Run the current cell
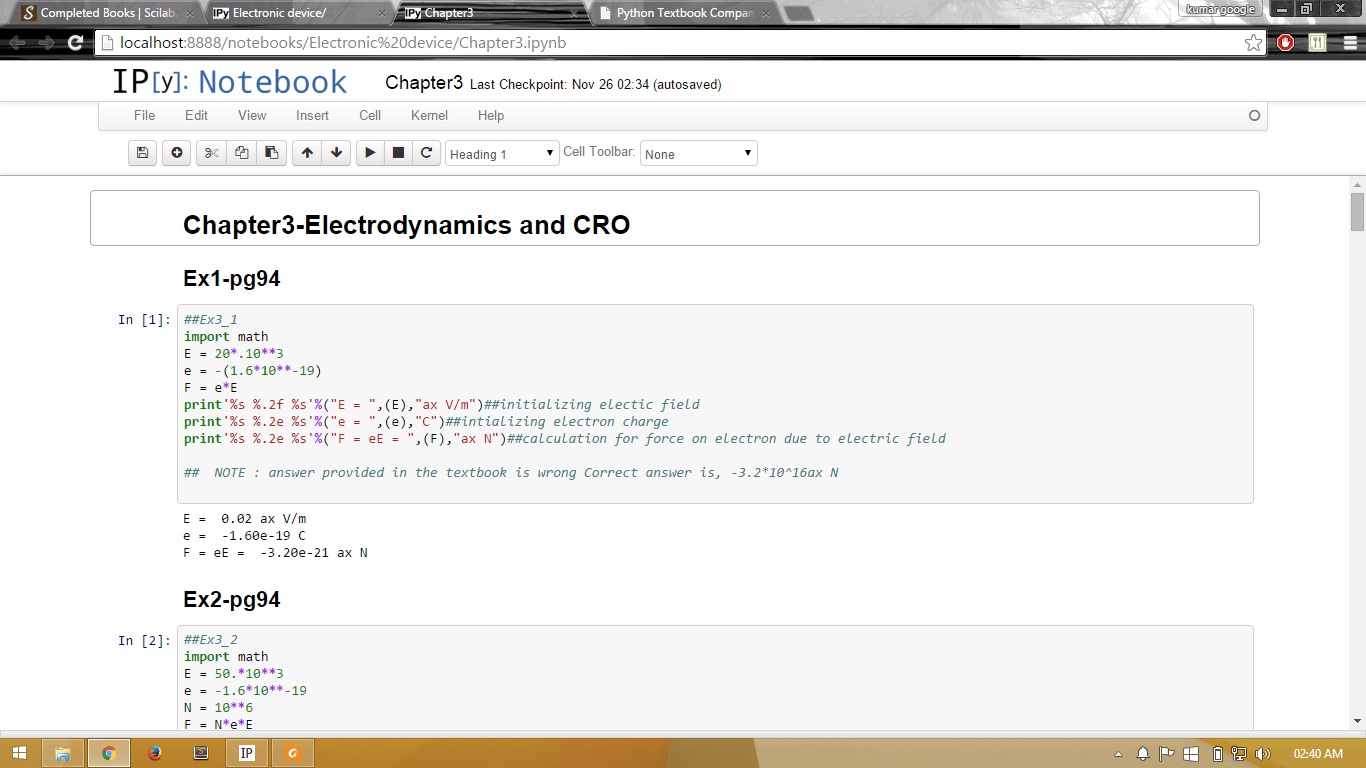This screenshot has height=768, width=1366. [369, 152]
